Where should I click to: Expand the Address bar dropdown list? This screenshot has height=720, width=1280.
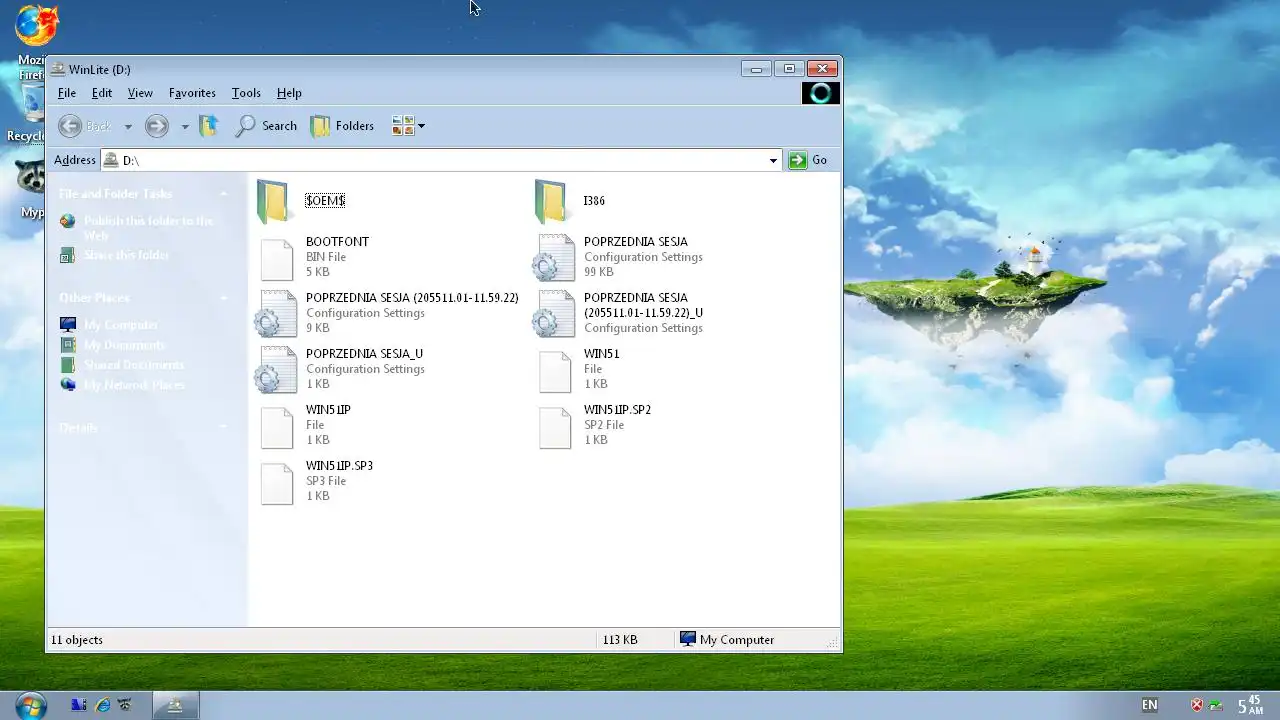773,160
